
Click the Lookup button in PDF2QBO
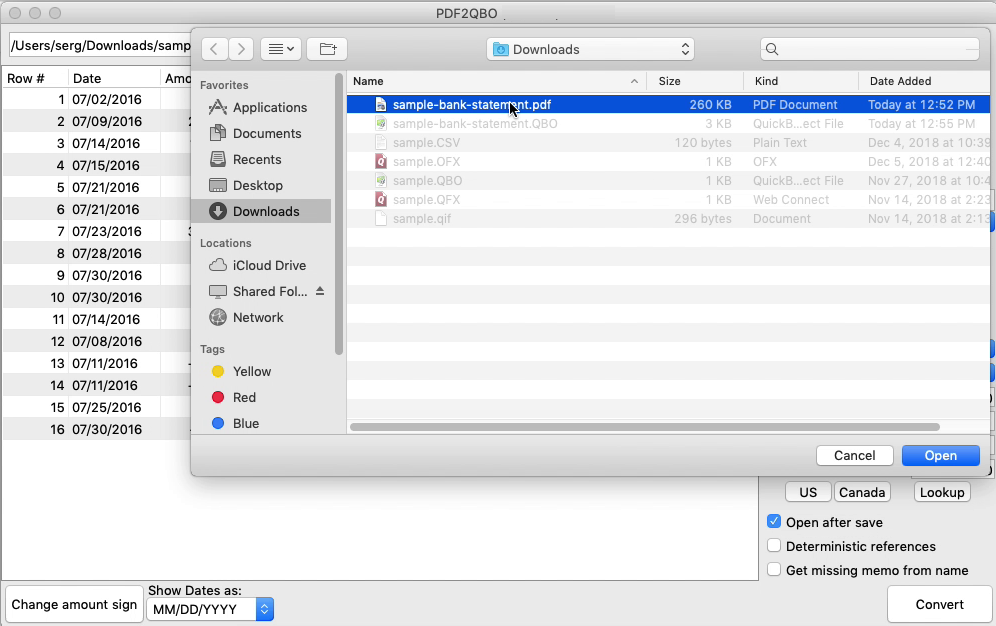(942, 492)
